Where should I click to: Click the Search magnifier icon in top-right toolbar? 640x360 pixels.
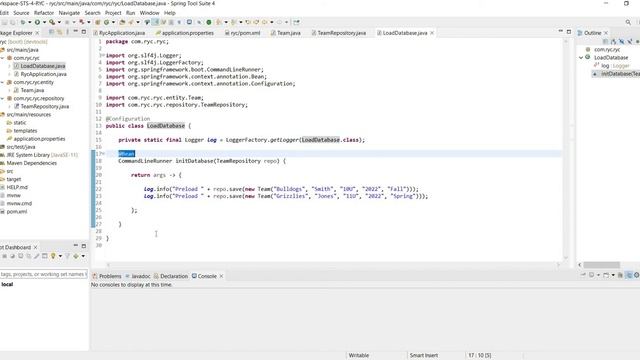[x=628, y=22]
